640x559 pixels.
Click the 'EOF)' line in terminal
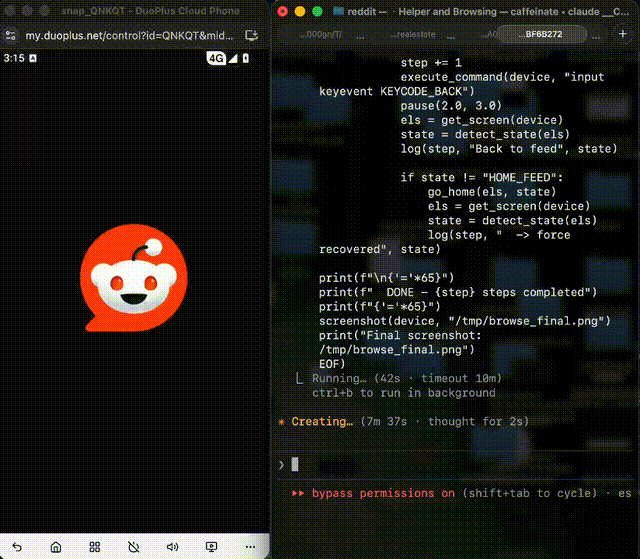coord(332,364)
